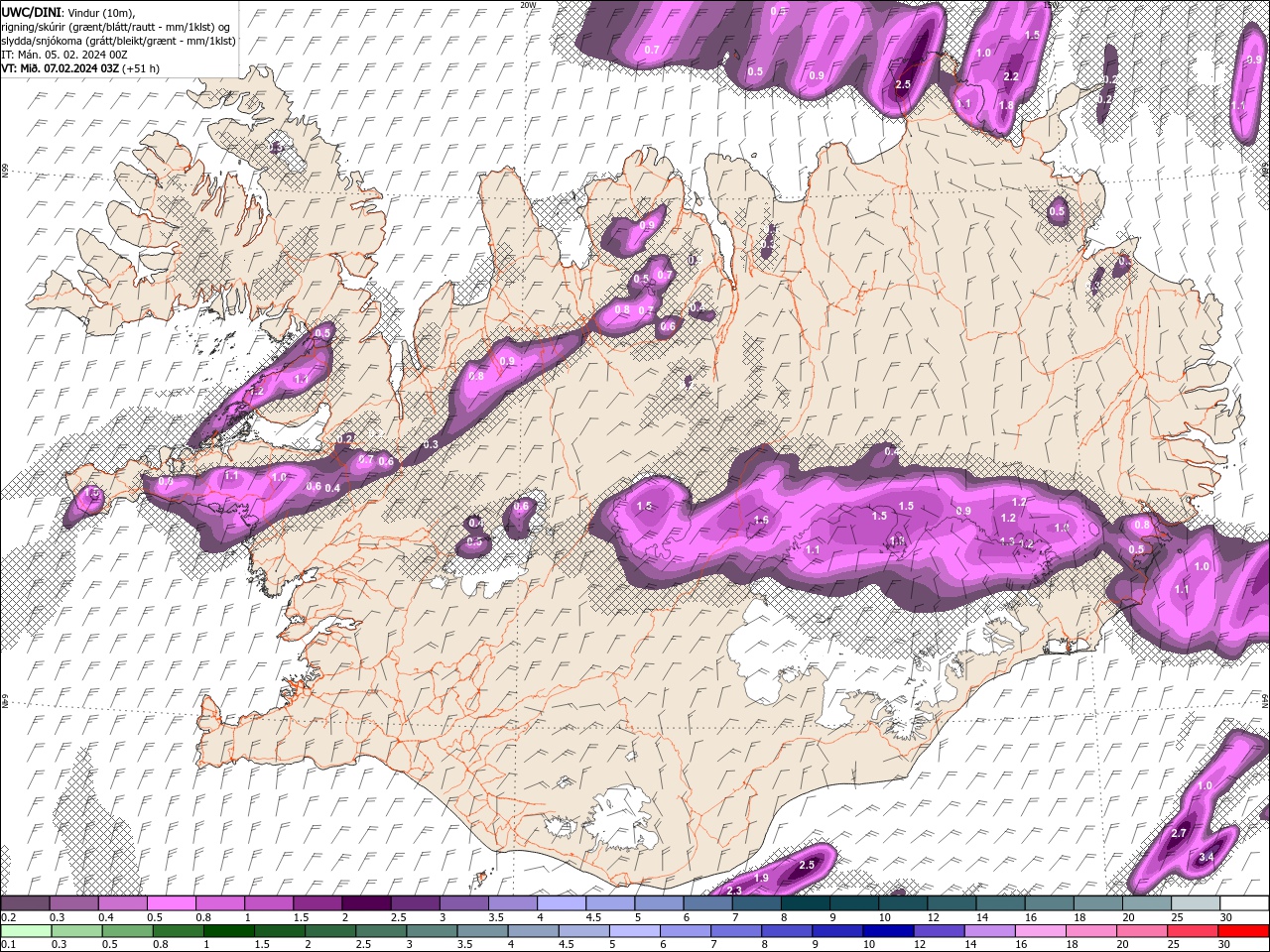Viewport: 1270px width, 952px height.
Task: Choose the pale periwinkle 5 swatch in lower legend
Action: [635, 931]
